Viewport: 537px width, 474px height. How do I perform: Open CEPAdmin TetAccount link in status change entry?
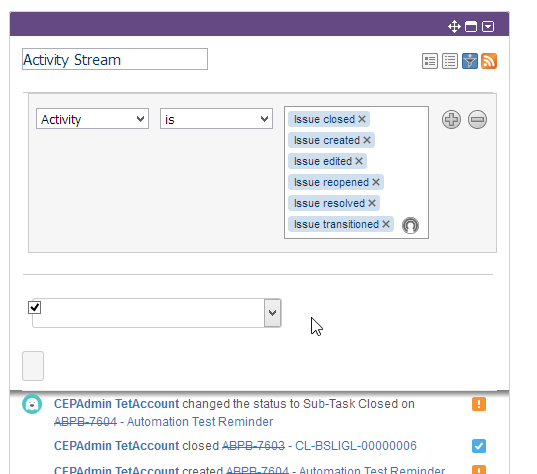pyautogui.click(x=116, y=404)
